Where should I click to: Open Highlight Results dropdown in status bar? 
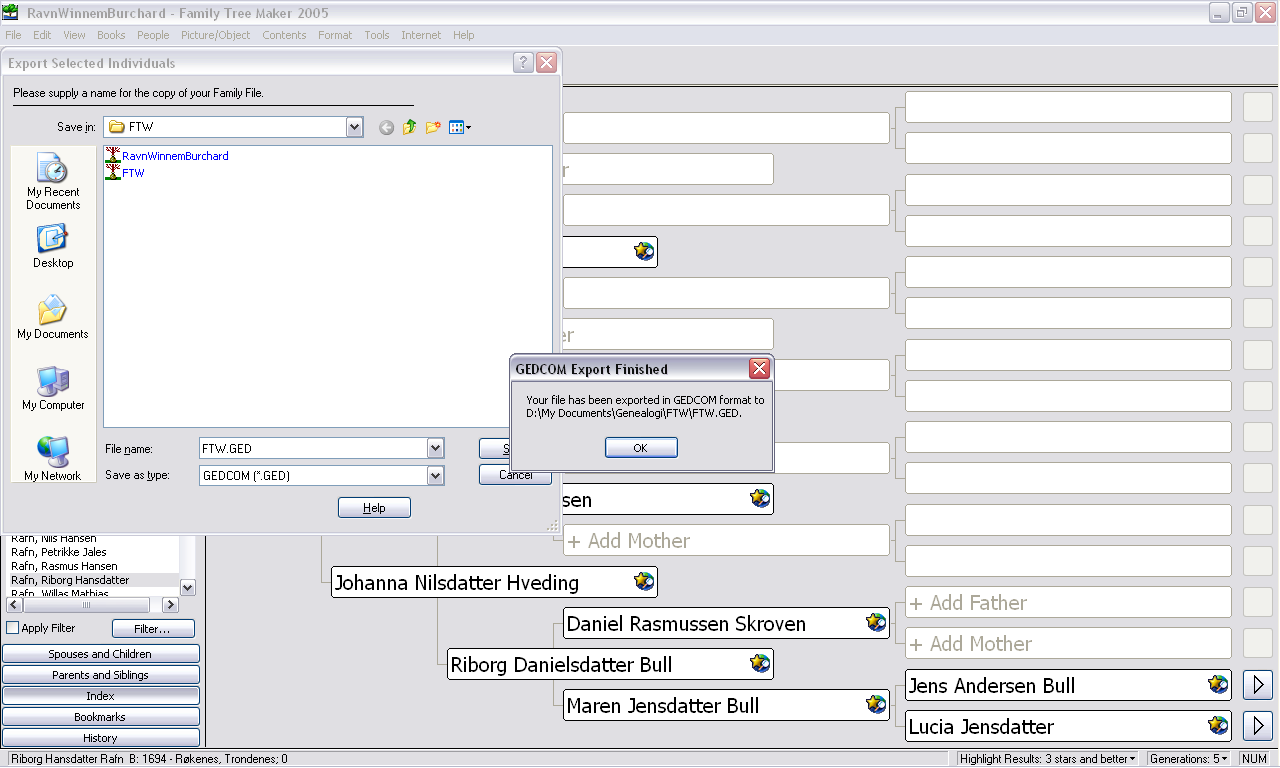click(x=1048, y=759)
